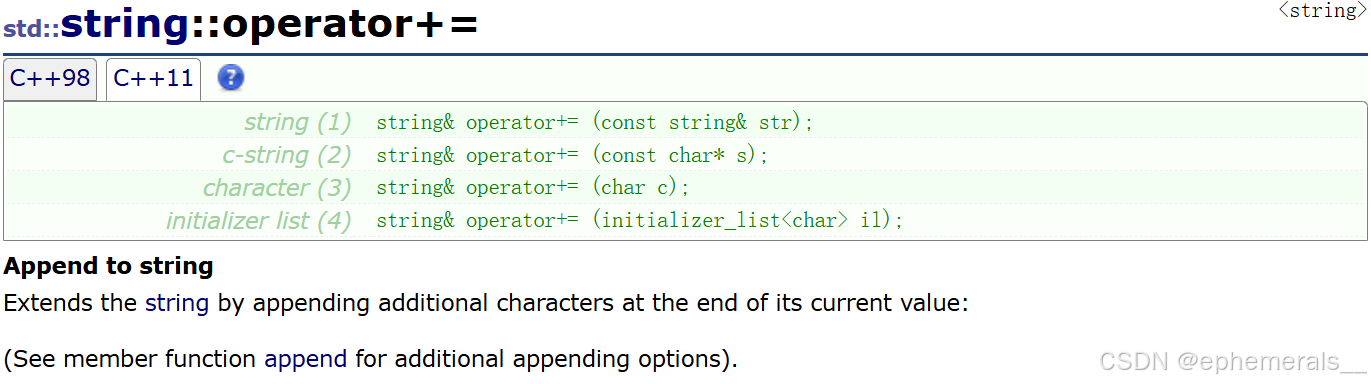Click the CSDN @ephemerals__ watermark
This screenshot has height=384, width=1371.
pos(1232,362)
